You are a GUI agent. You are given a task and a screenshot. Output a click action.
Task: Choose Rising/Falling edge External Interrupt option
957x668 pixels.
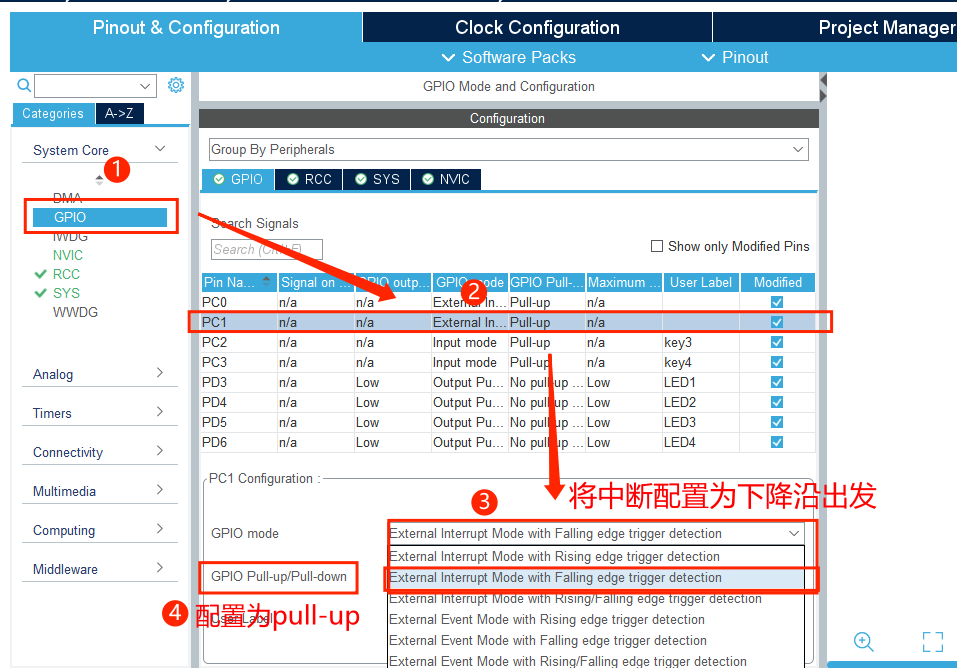click(596, 598)
